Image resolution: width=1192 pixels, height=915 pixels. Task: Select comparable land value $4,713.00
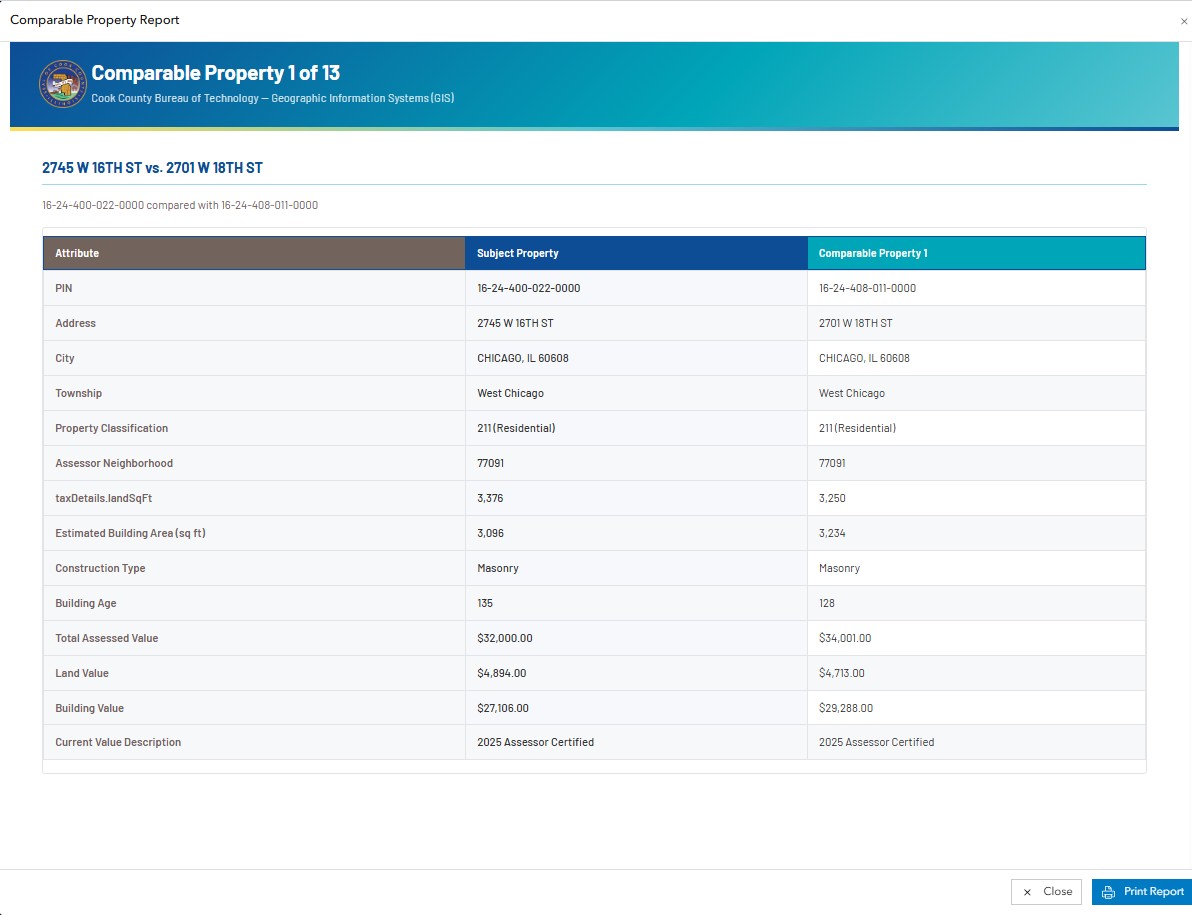(x=842, y=673)
